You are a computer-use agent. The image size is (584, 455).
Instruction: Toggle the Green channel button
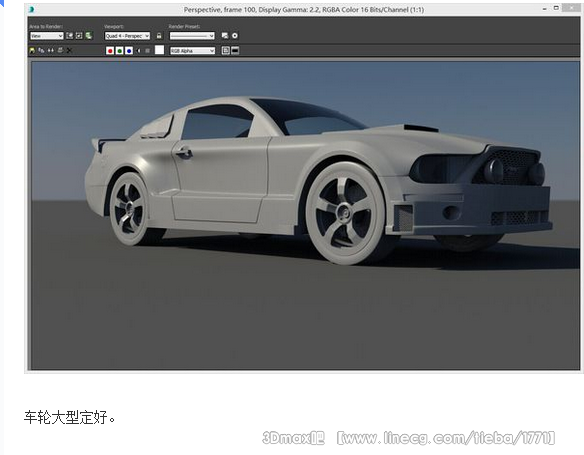click(x=120, y=51)
